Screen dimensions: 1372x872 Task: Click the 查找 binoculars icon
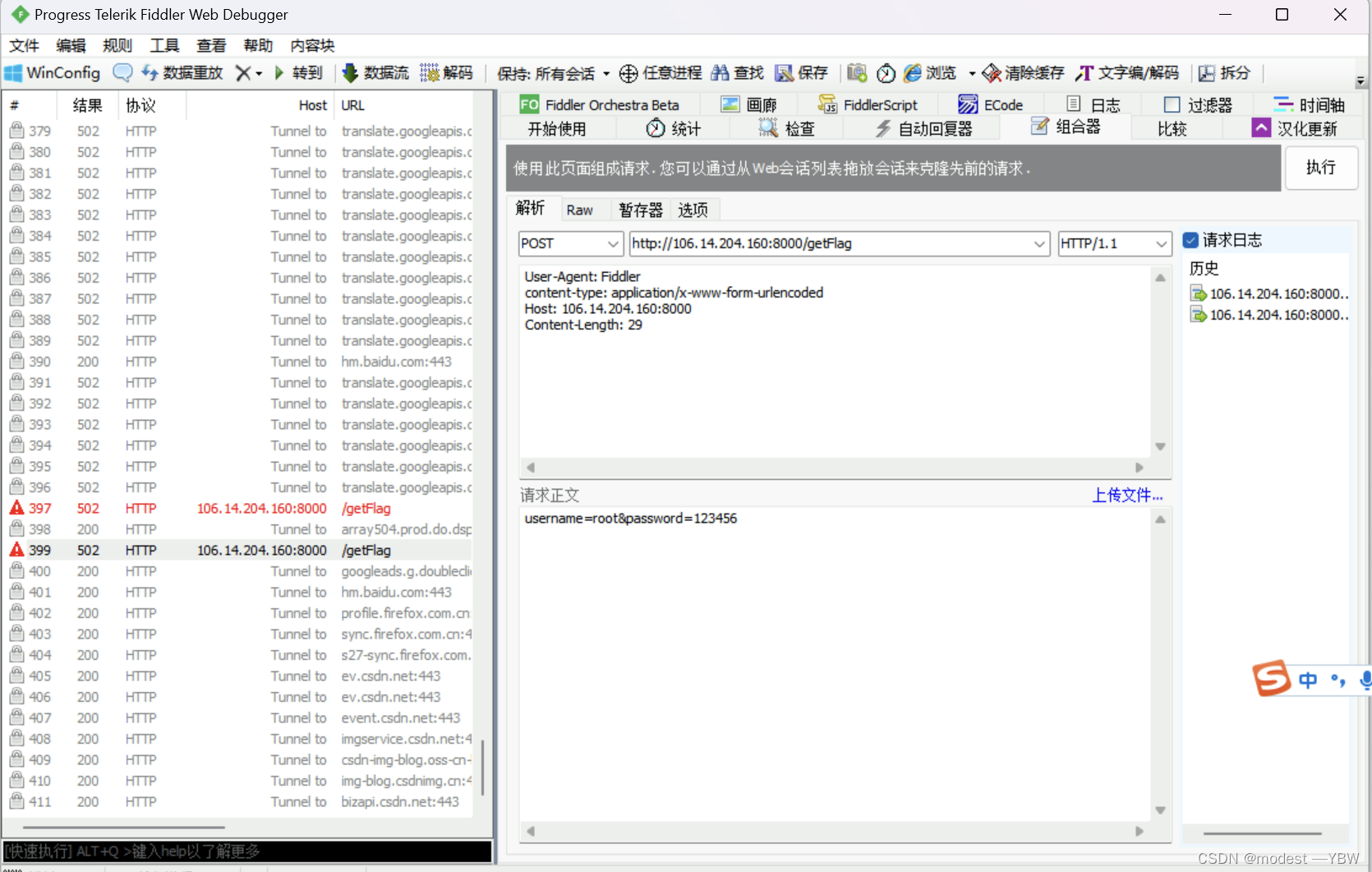tap(721, 73)
